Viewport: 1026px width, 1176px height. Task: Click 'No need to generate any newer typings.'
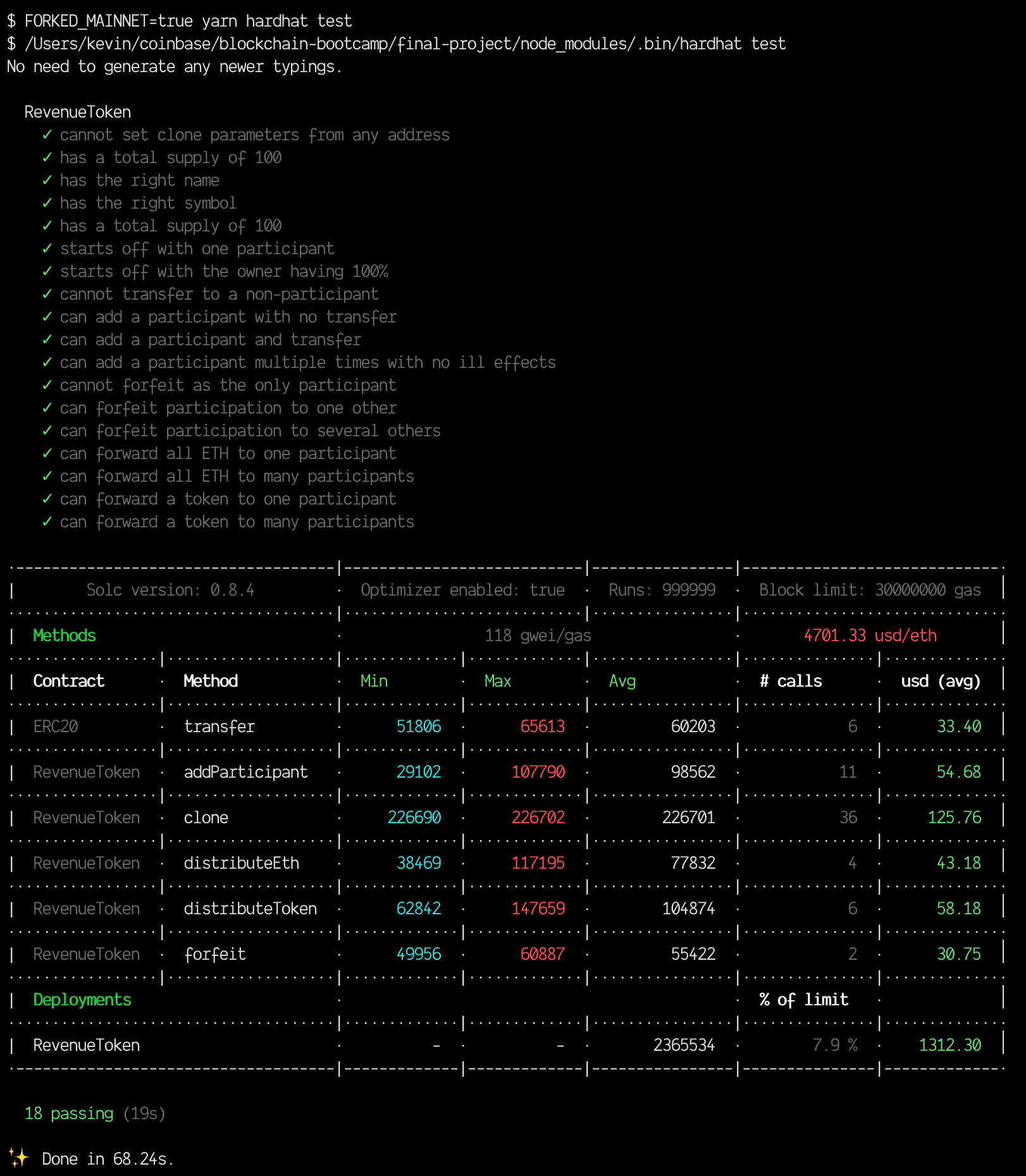click(x=175, y=66)
